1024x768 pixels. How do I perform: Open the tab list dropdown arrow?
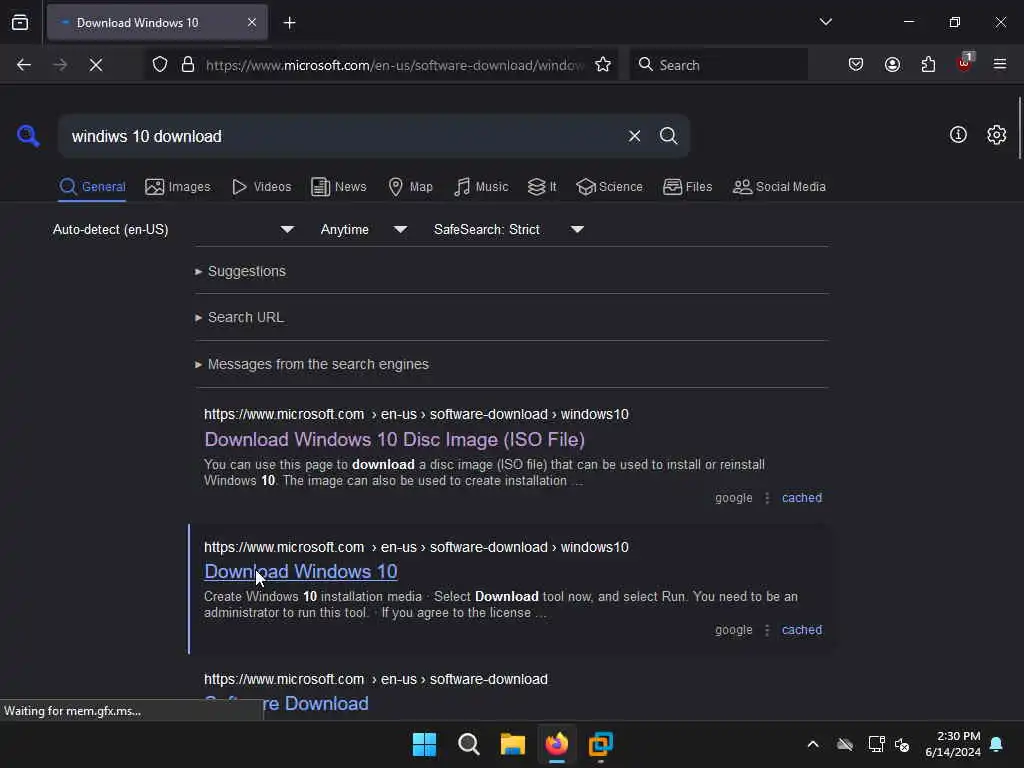pos(825,22)
